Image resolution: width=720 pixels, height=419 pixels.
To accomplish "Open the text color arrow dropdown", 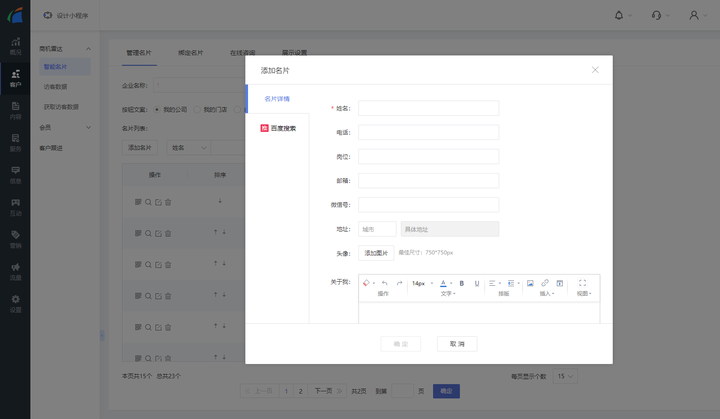I will coord(451,283).
